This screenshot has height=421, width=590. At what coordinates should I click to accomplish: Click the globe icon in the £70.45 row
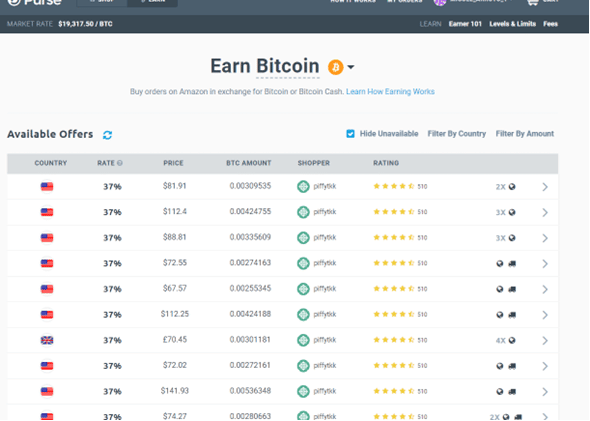pos(512,340)
